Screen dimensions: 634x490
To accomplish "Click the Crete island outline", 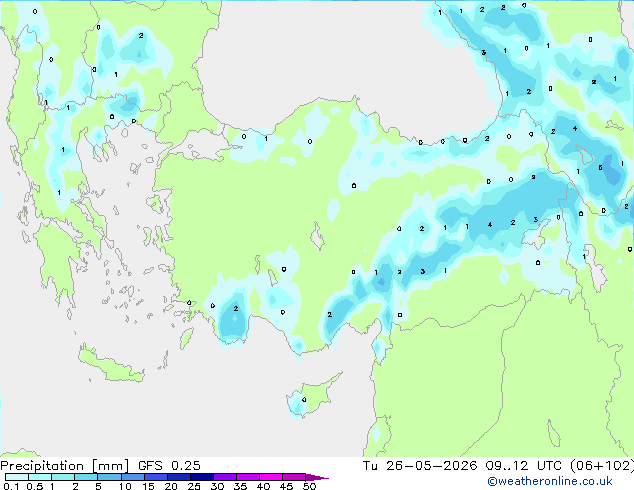I will point(111,363).
